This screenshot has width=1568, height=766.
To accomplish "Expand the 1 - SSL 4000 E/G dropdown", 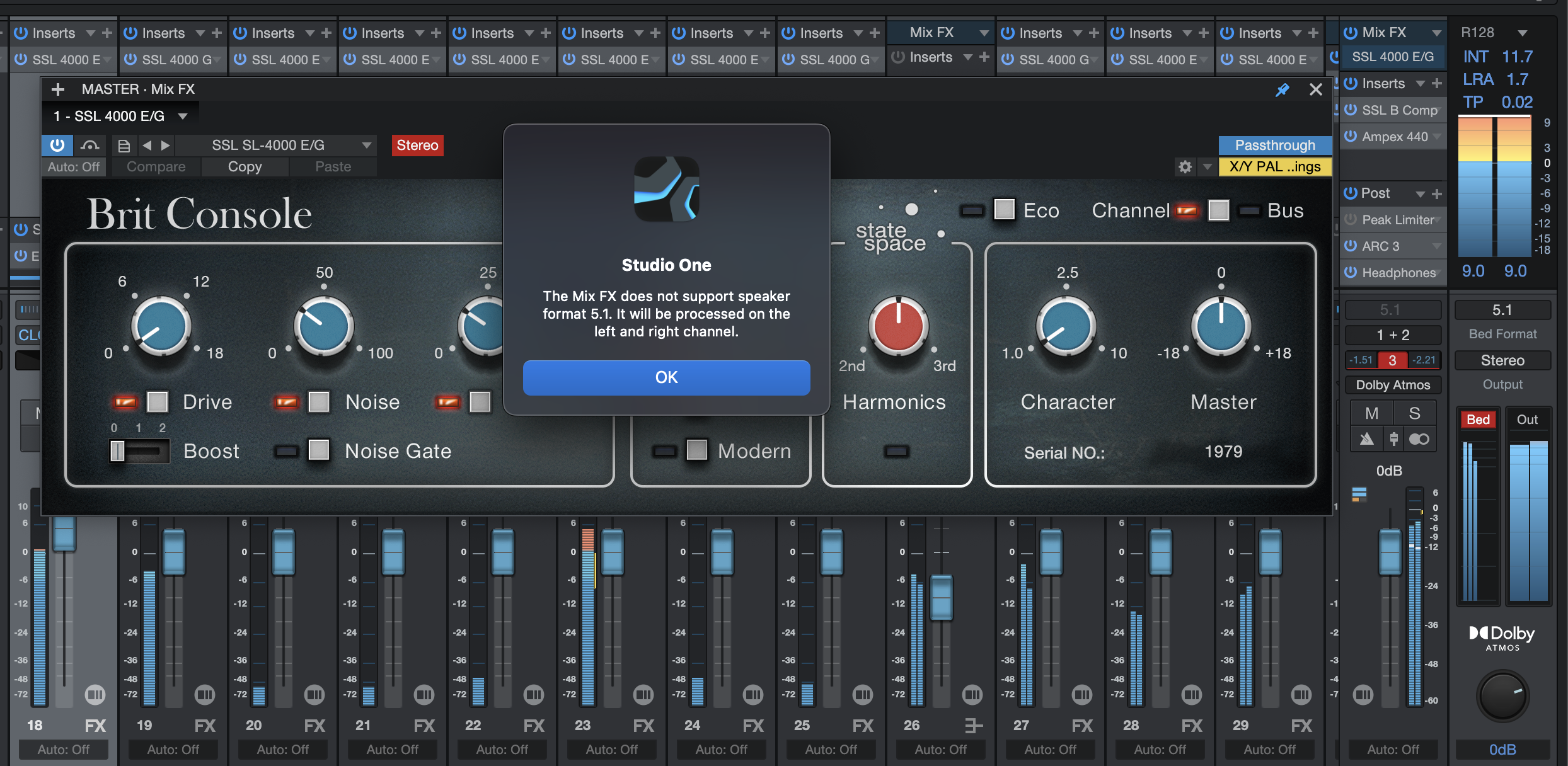I will 182,116.
